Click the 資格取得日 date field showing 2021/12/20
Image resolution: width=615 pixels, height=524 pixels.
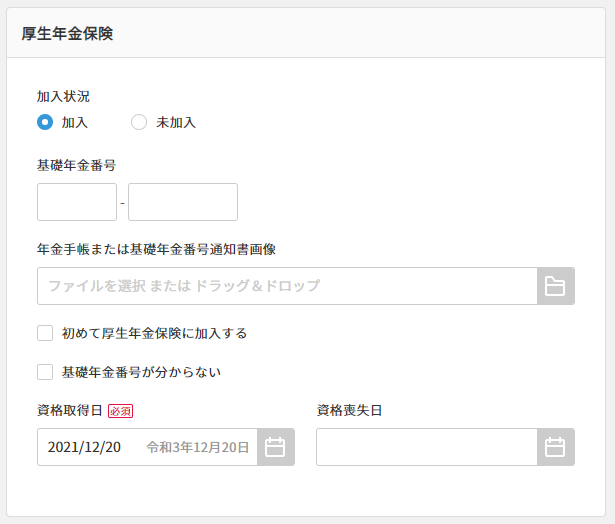pos(90,447)
